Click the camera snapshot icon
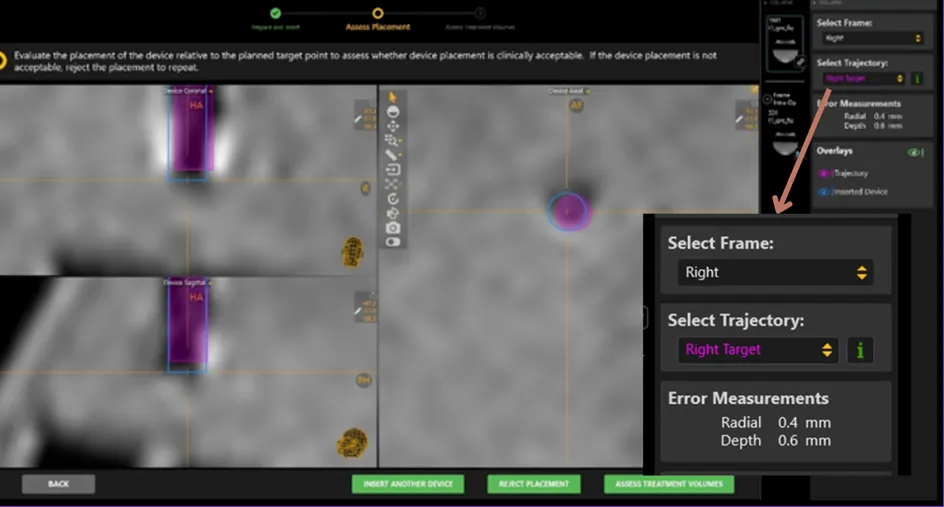This screenshot has width=944, height=507. pos(393,227)
